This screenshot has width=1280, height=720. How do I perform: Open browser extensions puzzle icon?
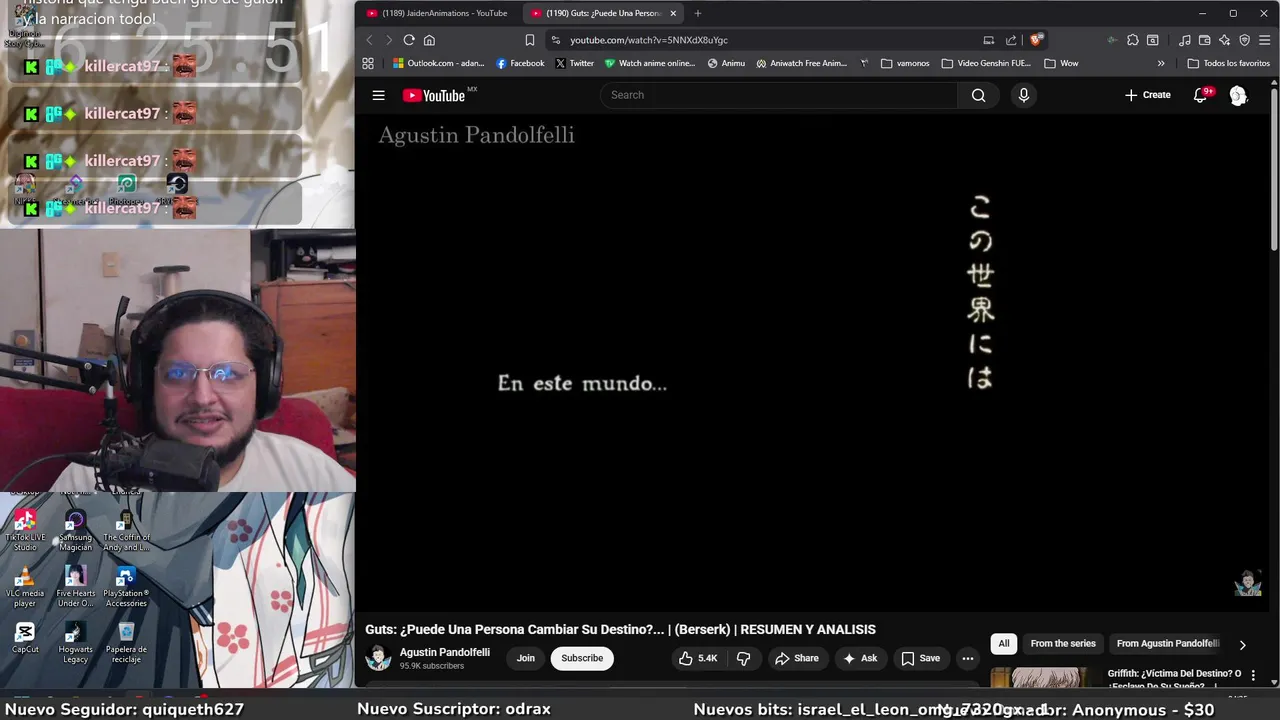(x=1132, y=40)
